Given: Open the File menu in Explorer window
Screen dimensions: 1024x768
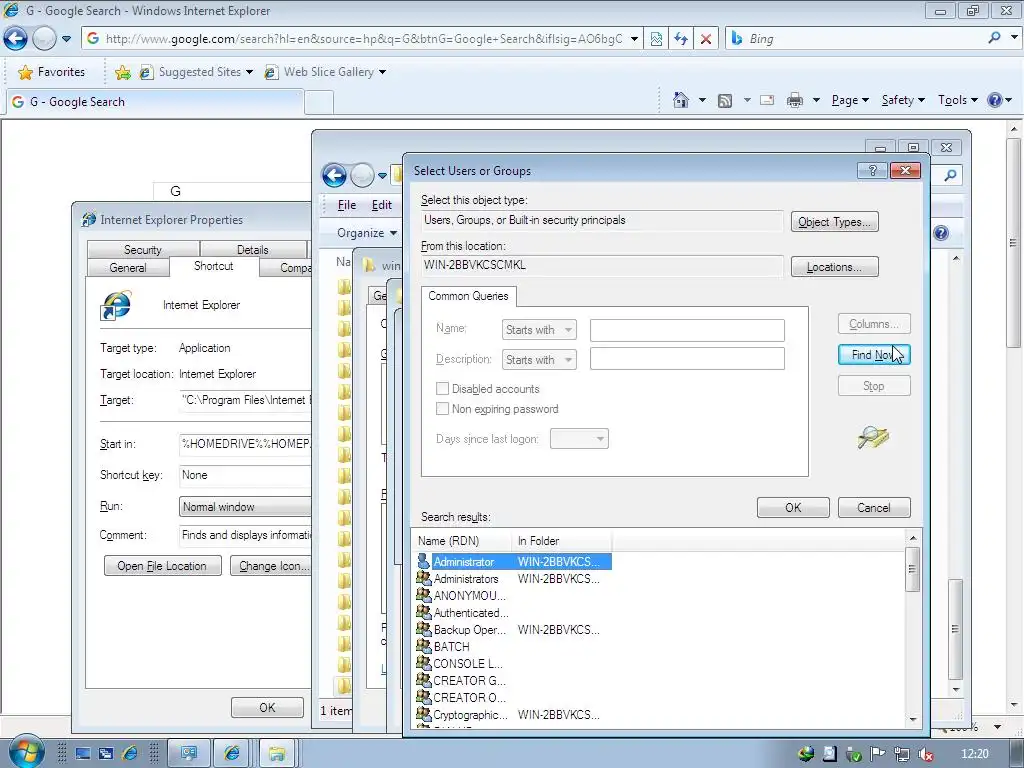Looking at the screenshot, I should [x=347, y=205].
